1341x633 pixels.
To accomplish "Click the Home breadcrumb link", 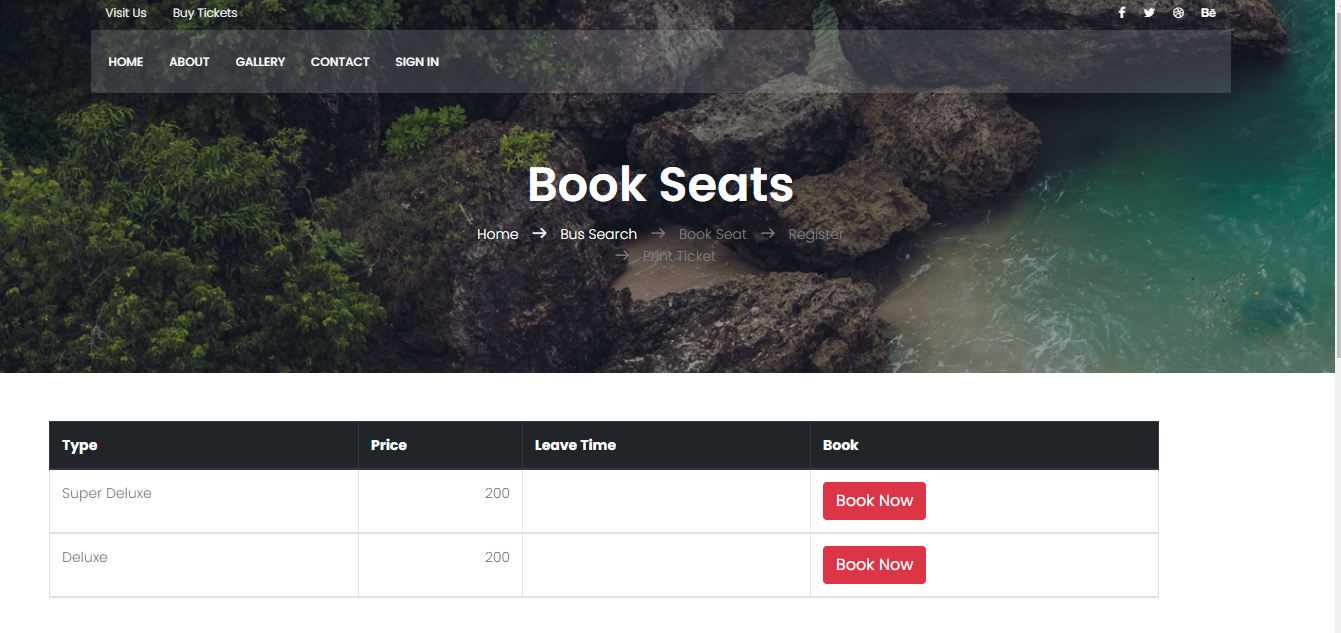I will pos(497,234).
